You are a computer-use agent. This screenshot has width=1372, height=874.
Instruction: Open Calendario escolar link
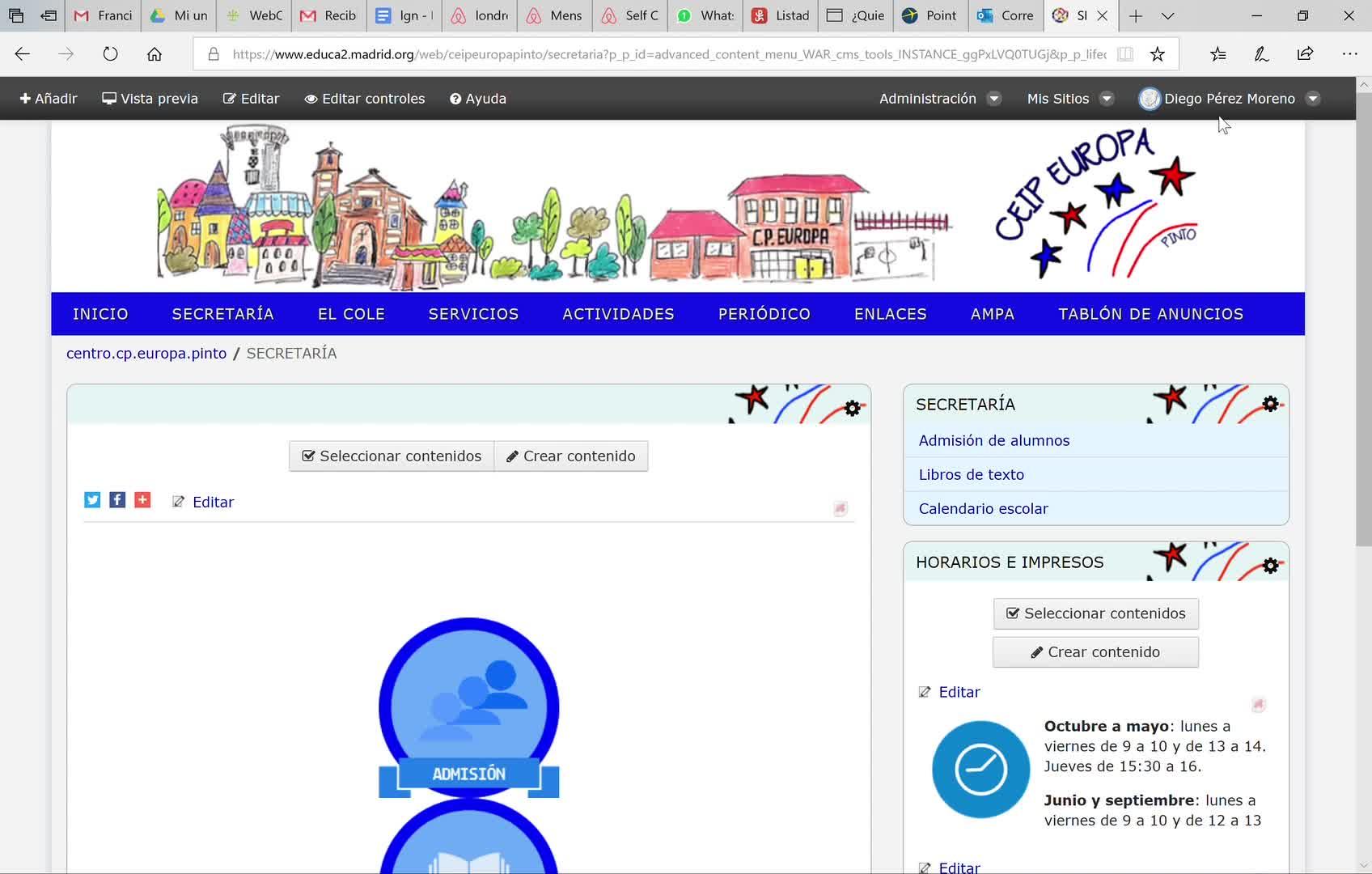tap(984, 508)
